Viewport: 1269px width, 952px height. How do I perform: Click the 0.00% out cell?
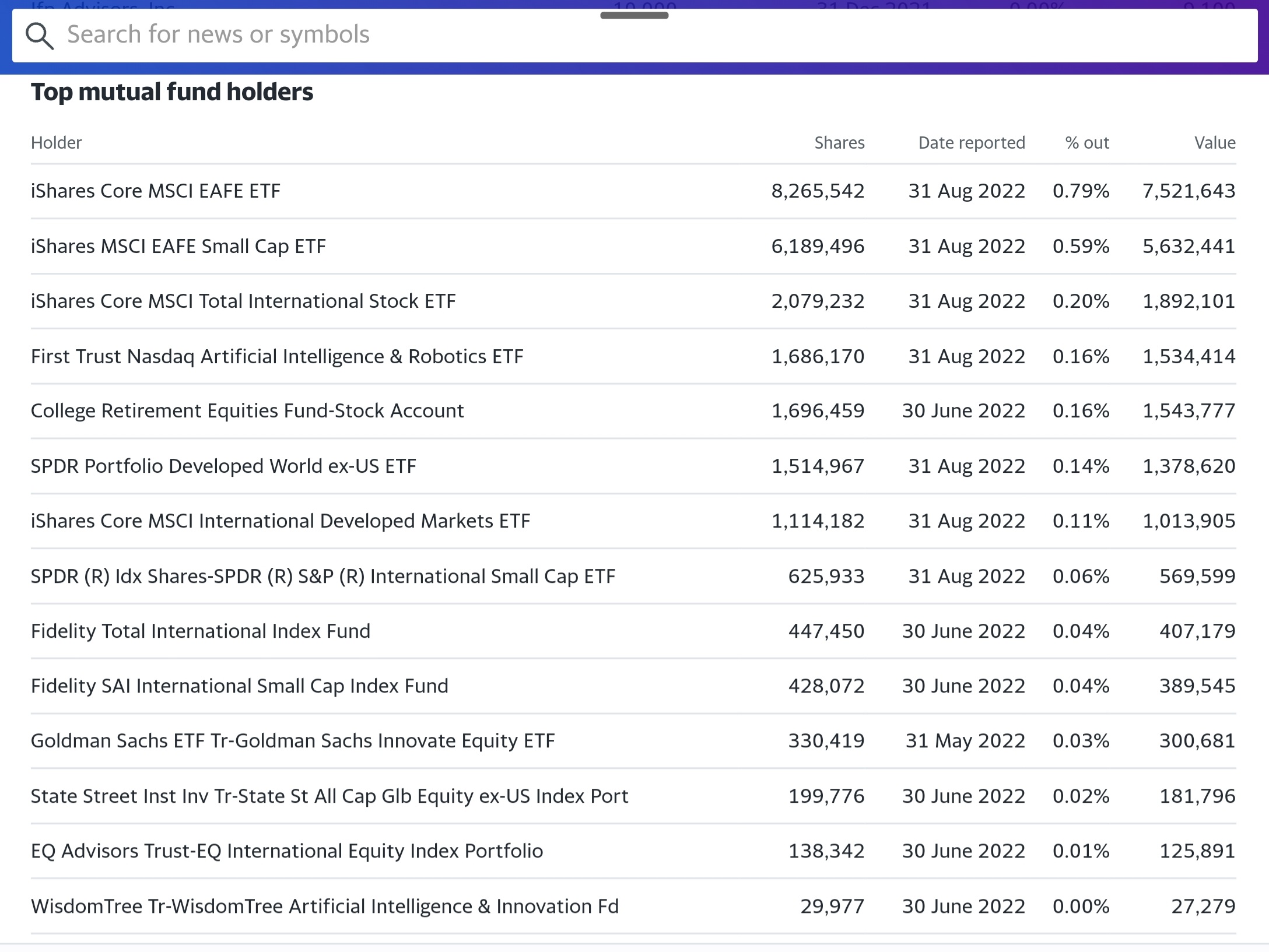(x=1081, y=906)
